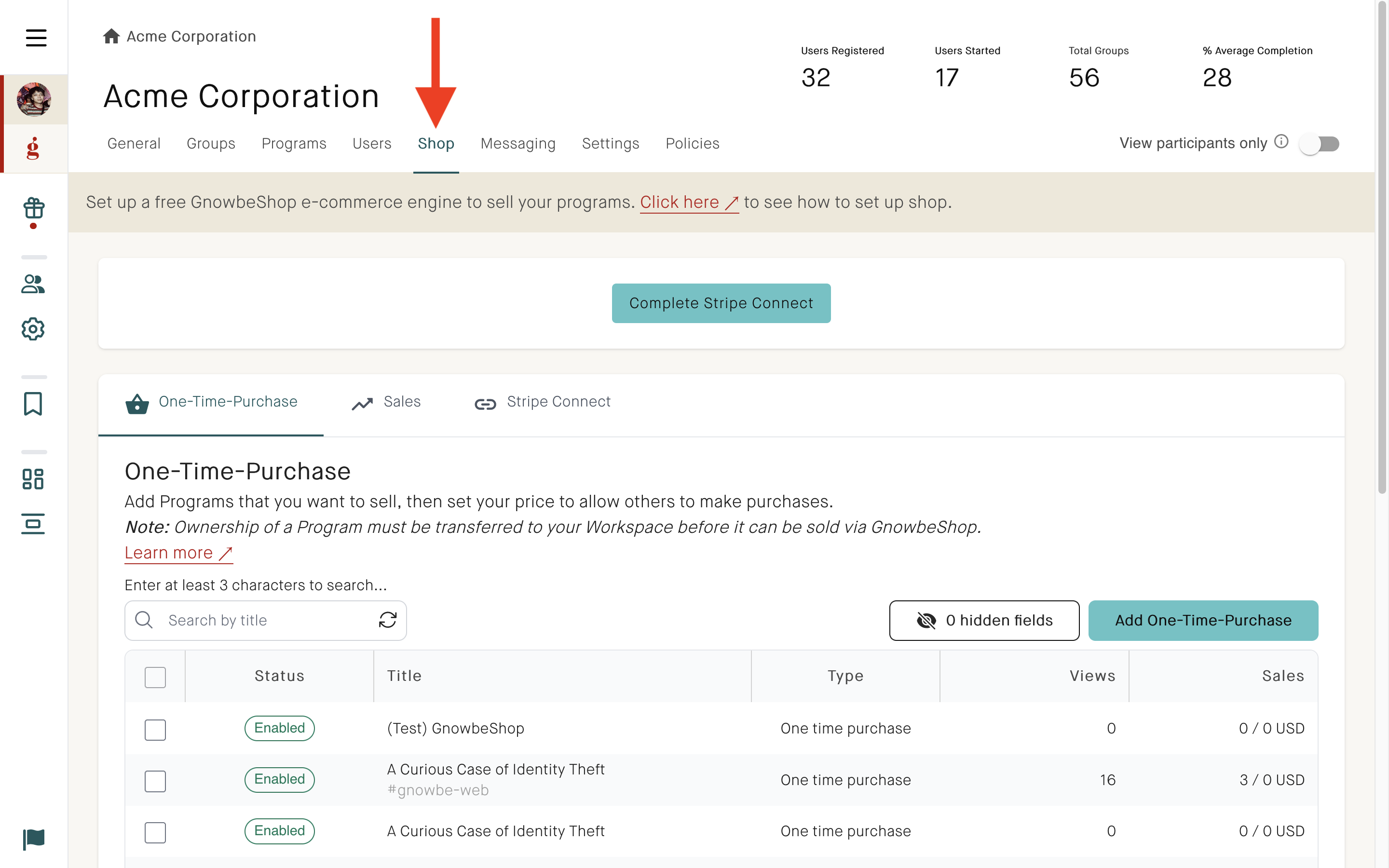Open the Stripe Connect tab
The height and width of the screenshot is (868, 1389).
(558, 402)
